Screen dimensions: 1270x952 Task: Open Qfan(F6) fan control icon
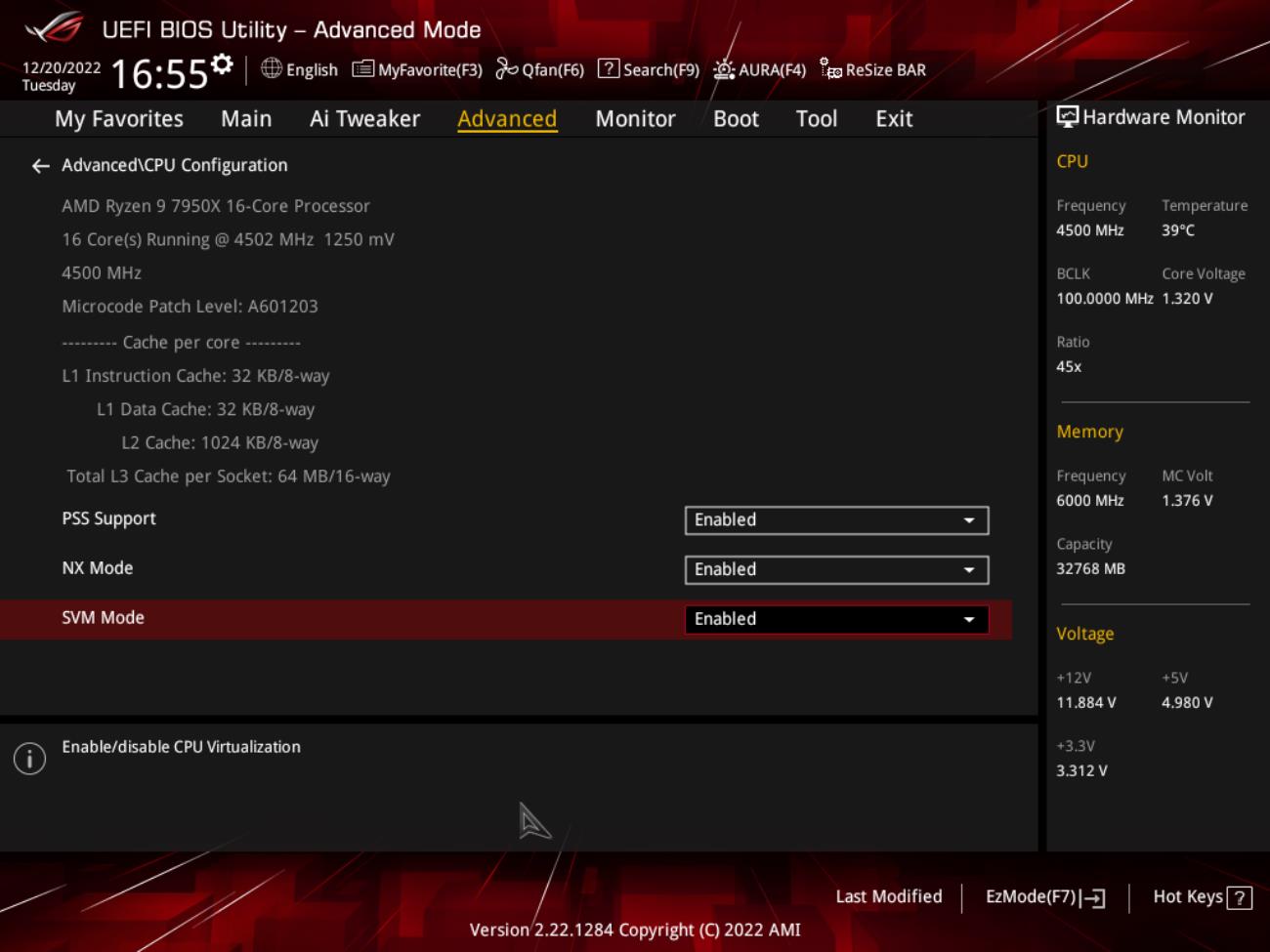[506, 68]
